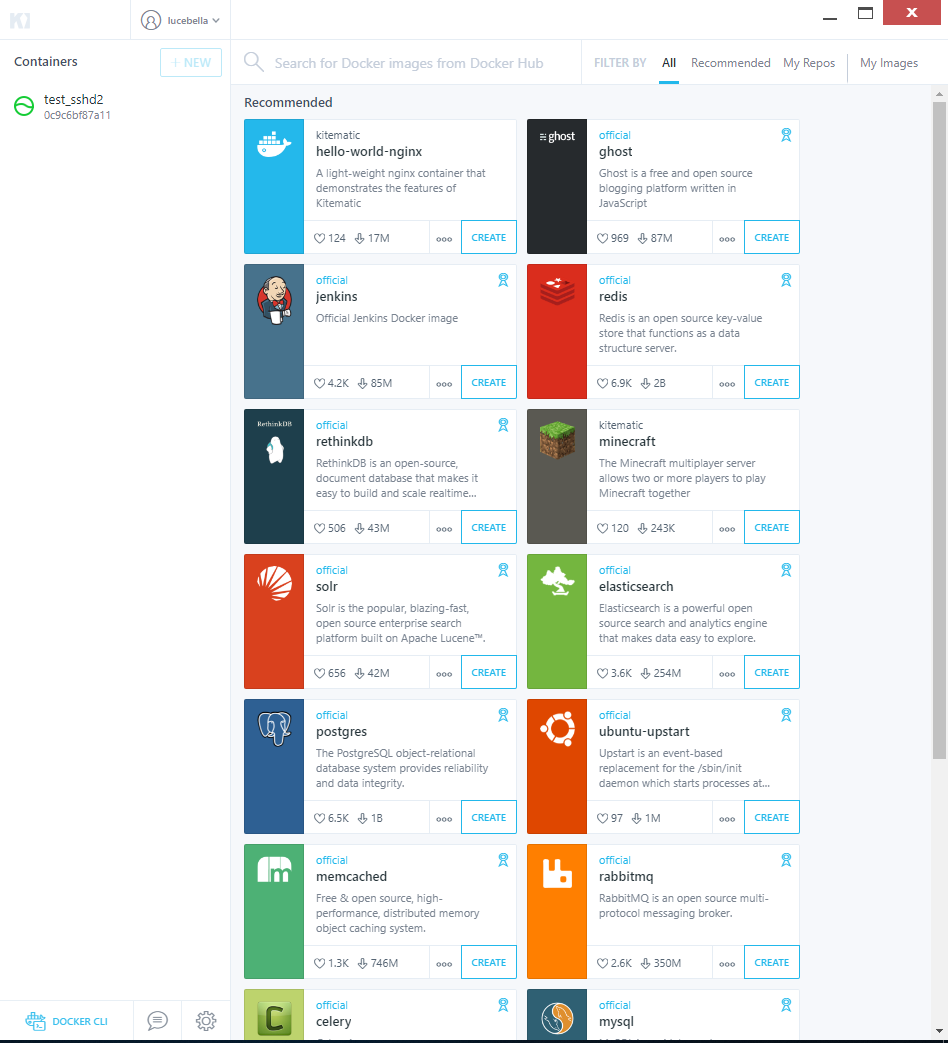Open more options for ghost

727,238
